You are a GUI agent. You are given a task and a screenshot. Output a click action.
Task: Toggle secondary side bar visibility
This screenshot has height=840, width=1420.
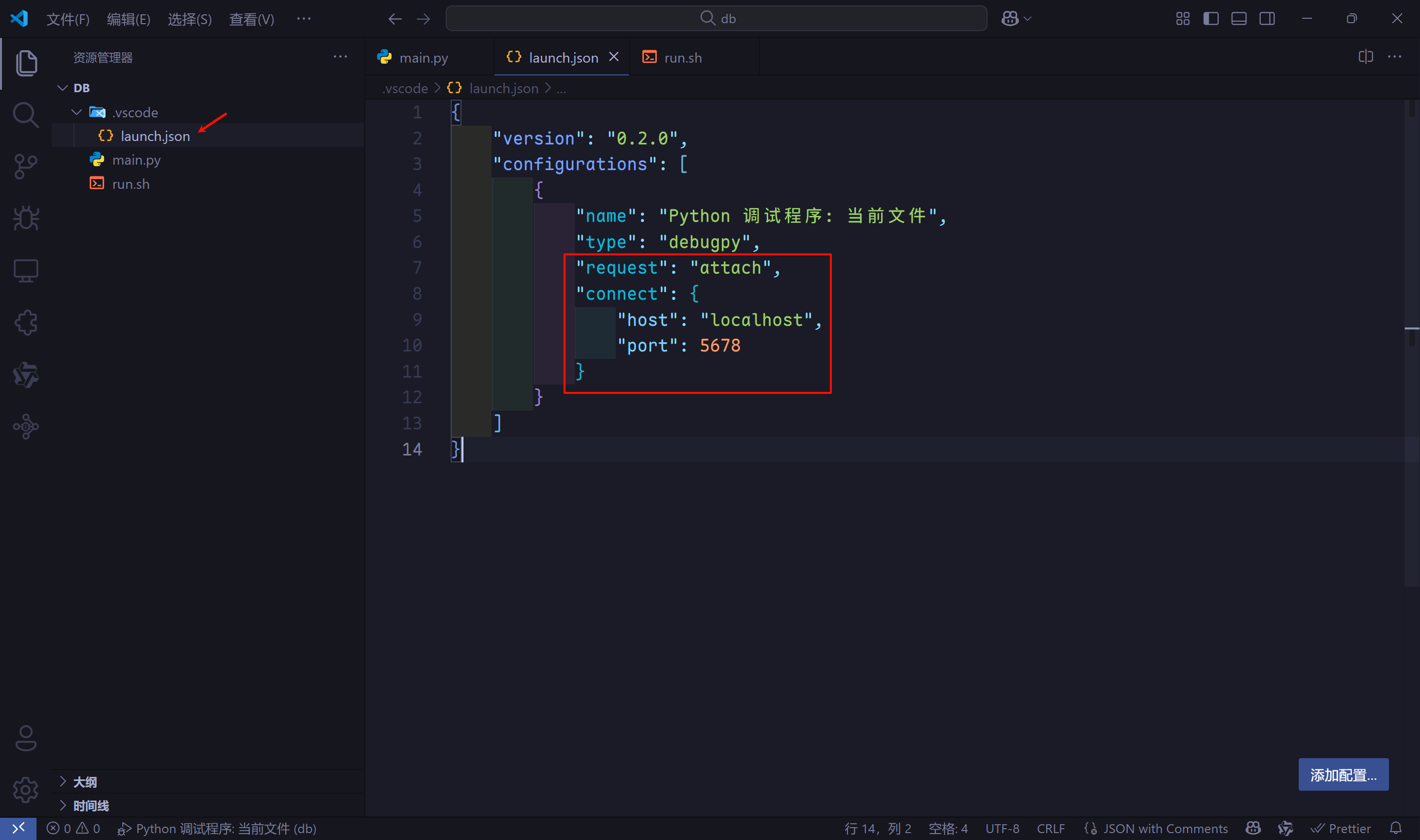click(1267, 19)
